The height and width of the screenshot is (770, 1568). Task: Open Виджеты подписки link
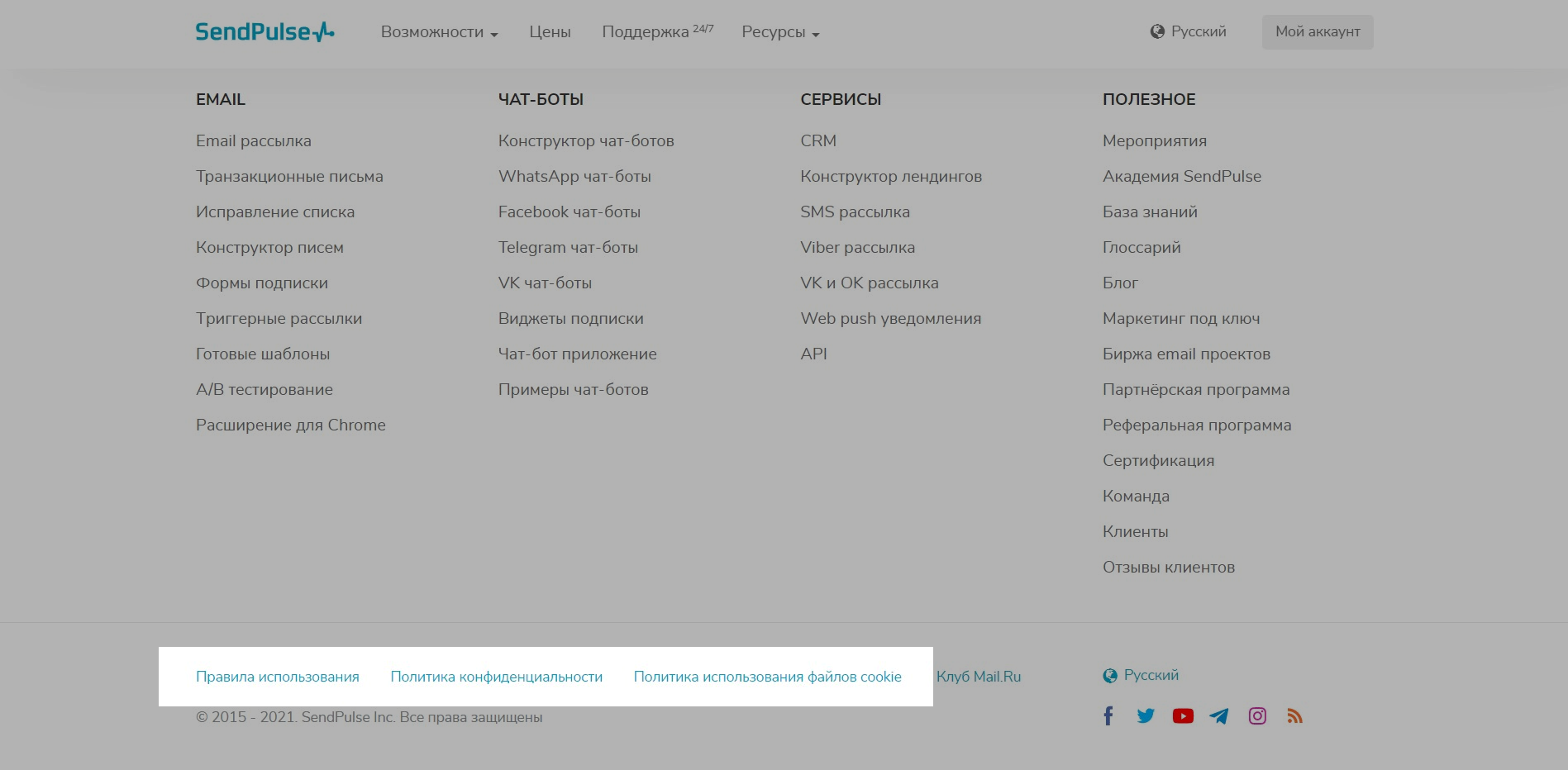[x=571, y=319]
